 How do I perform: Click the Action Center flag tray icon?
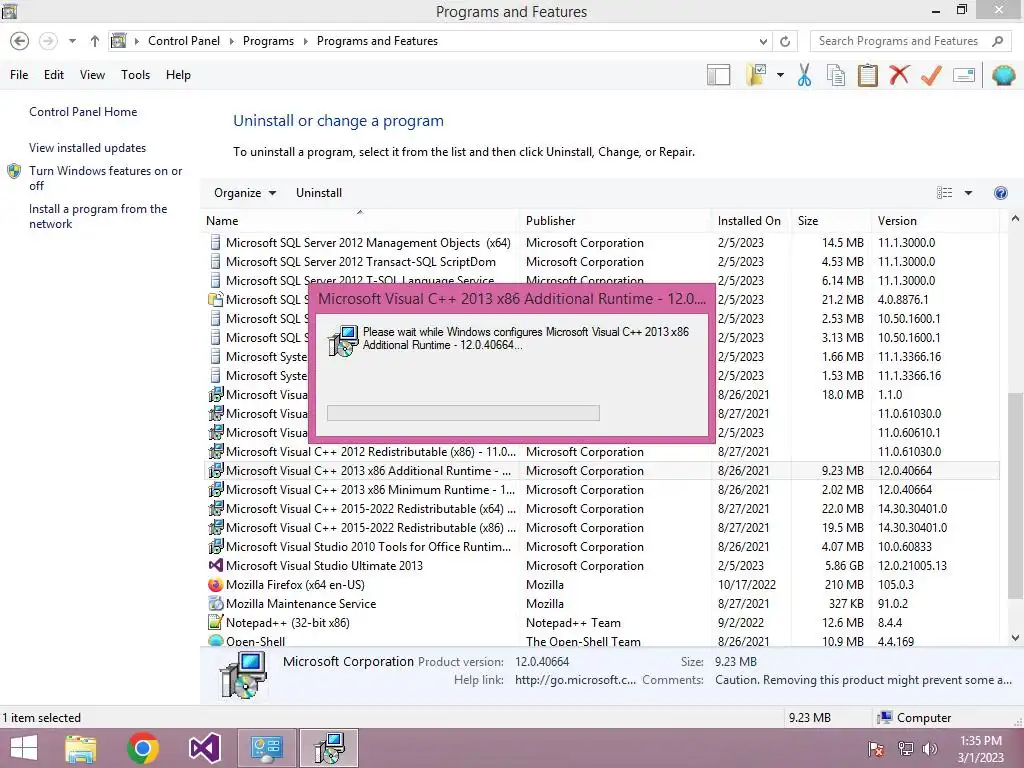(876, 749)
